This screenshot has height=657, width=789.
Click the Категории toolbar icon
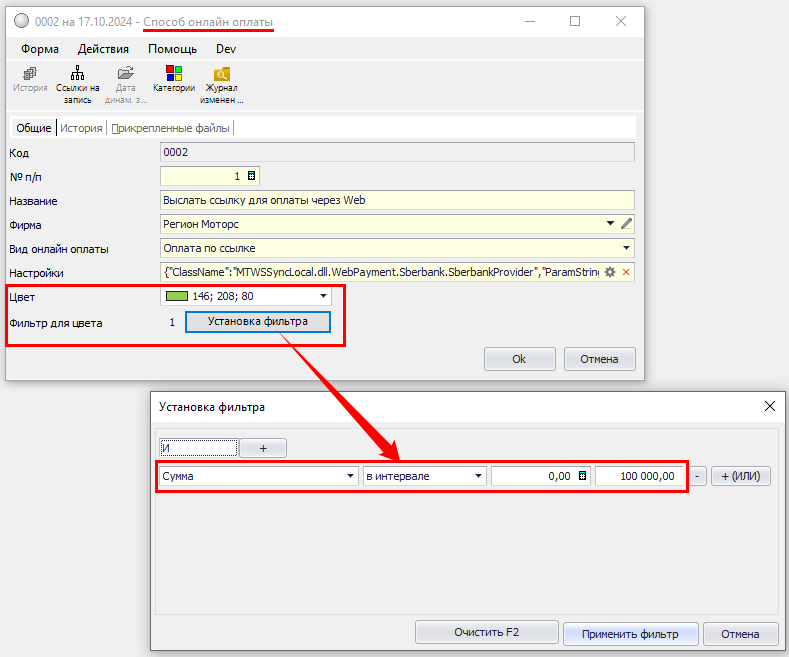pyautogui.click(x=173, y=74)
